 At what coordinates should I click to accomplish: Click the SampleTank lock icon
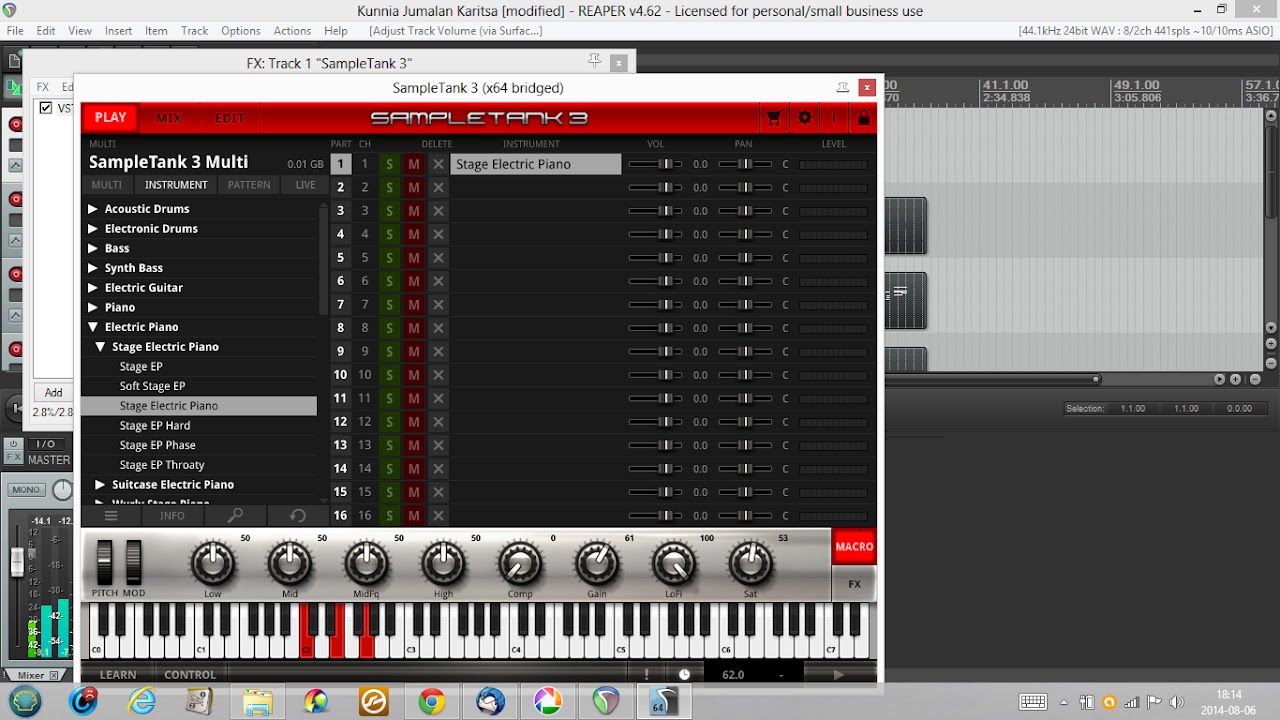point(864,118)
